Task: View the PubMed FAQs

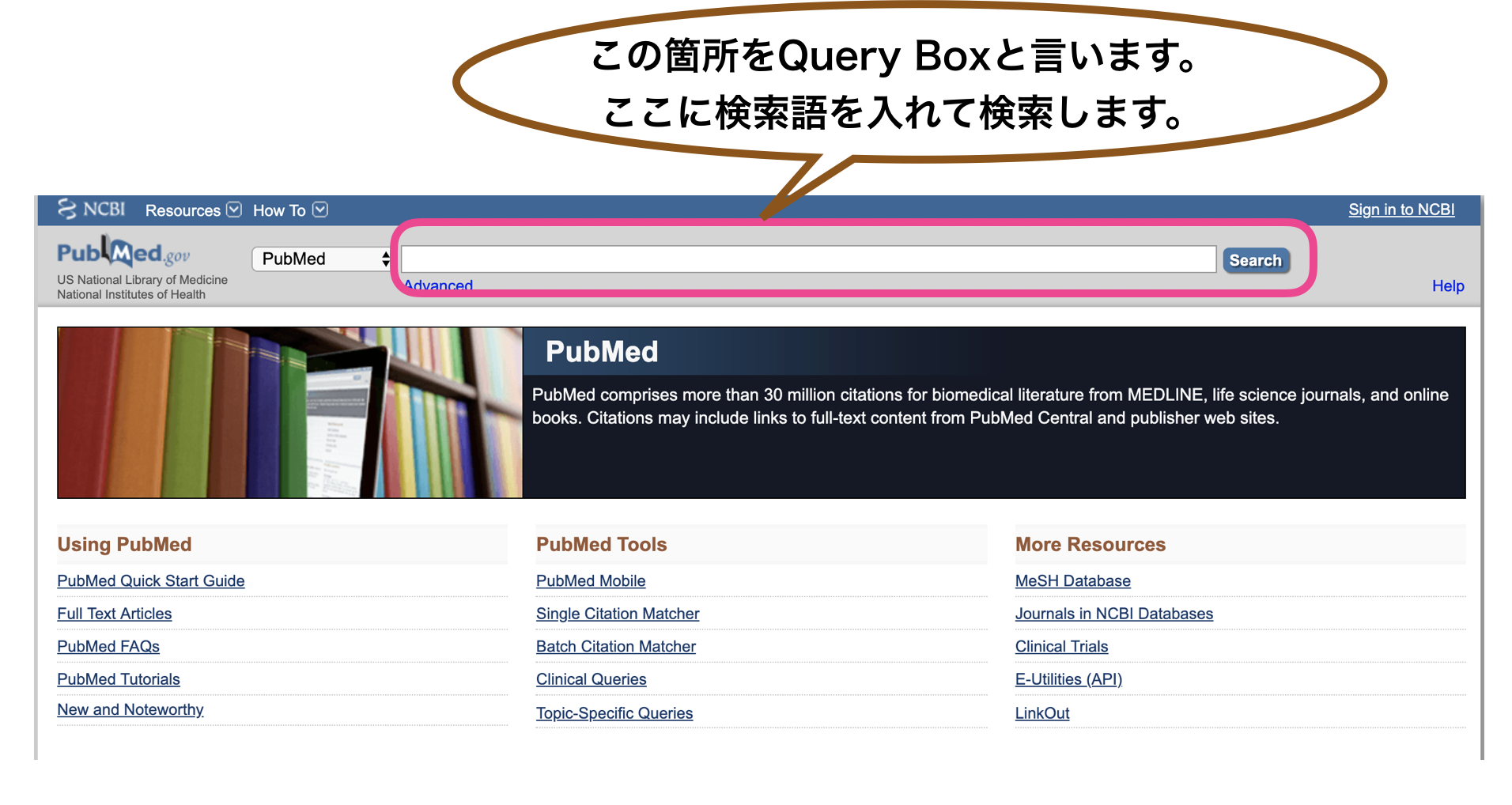Action: 108,646
